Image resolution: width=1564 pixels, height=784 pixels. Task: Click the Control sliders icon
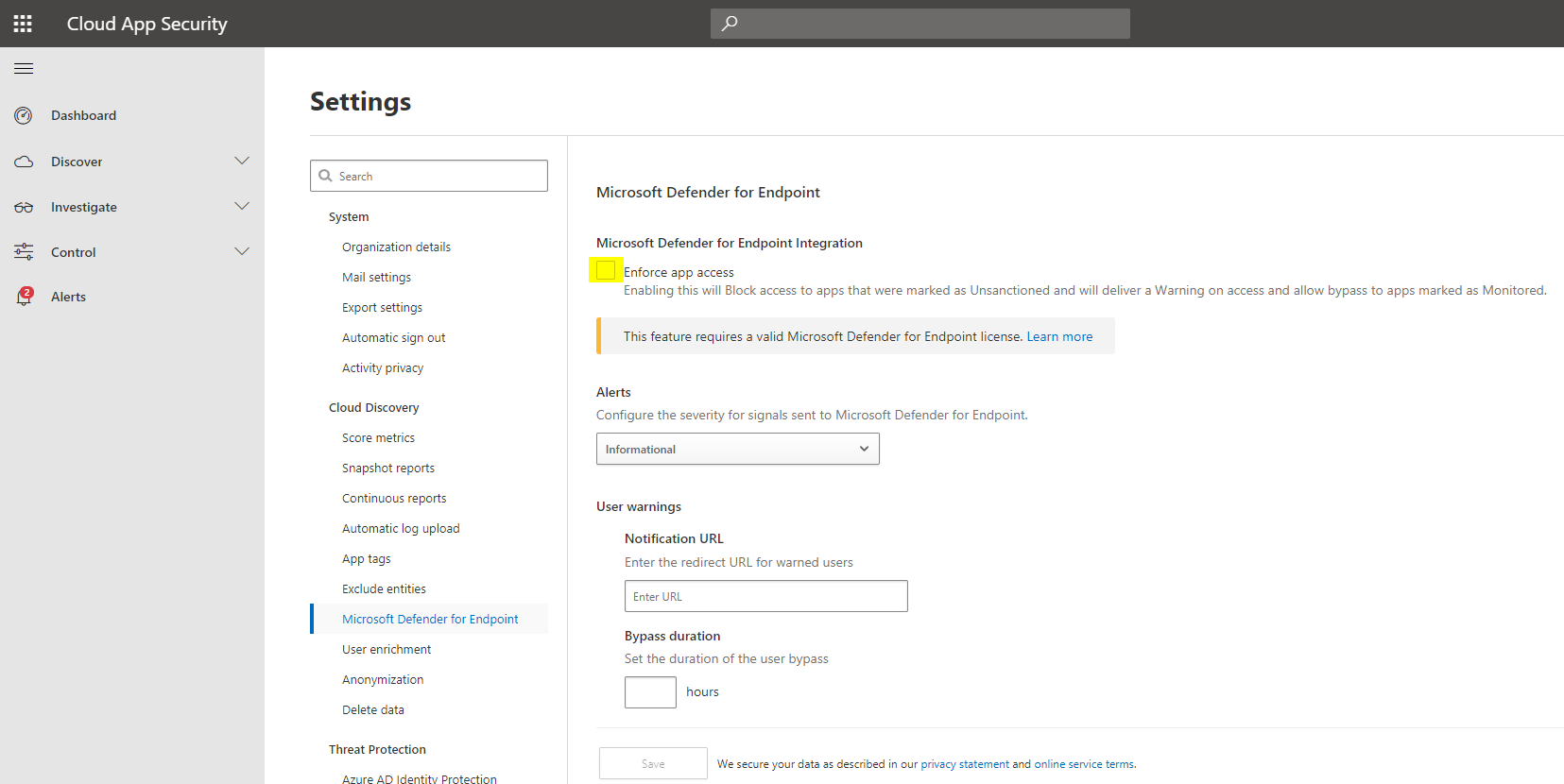(x=24, y=252)
